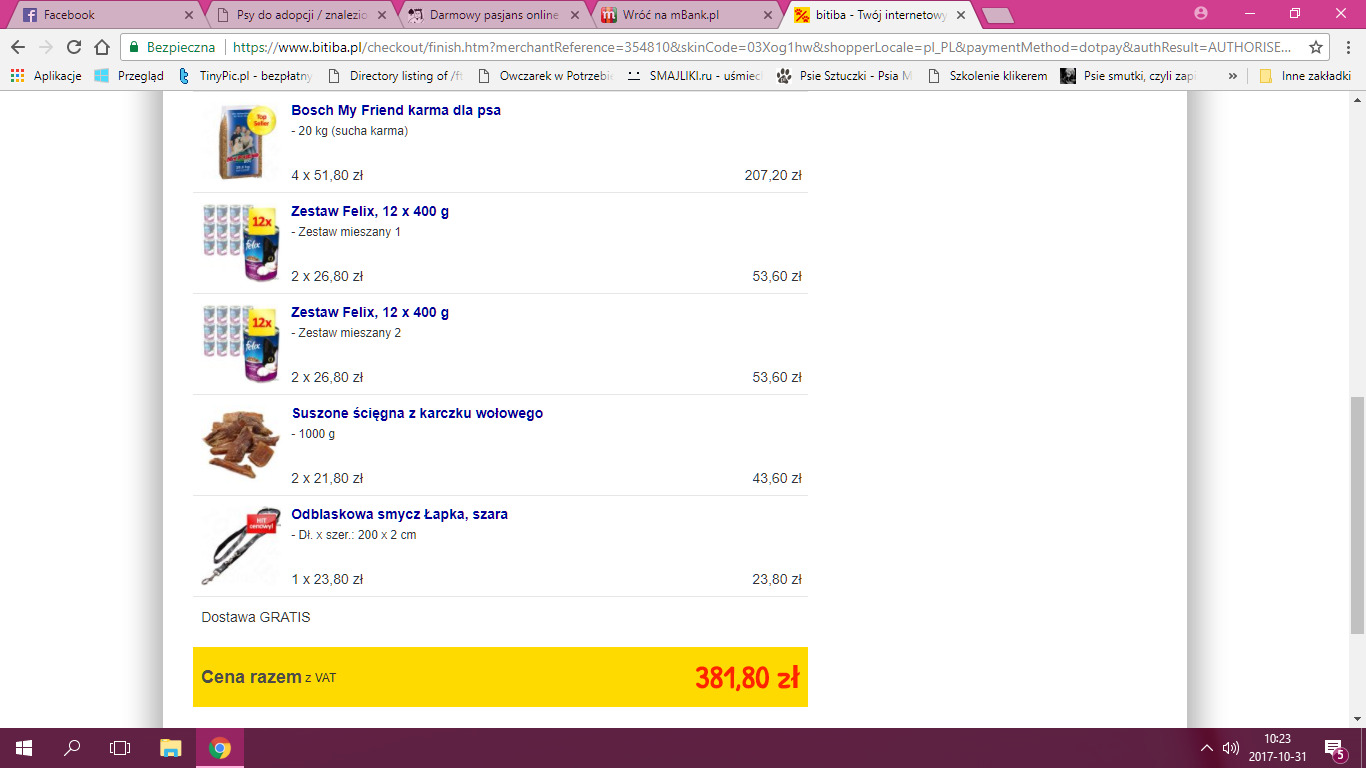This screenshot has width=1366, height=768.
Task: Go forward in browser history
Action: point(46,47)
